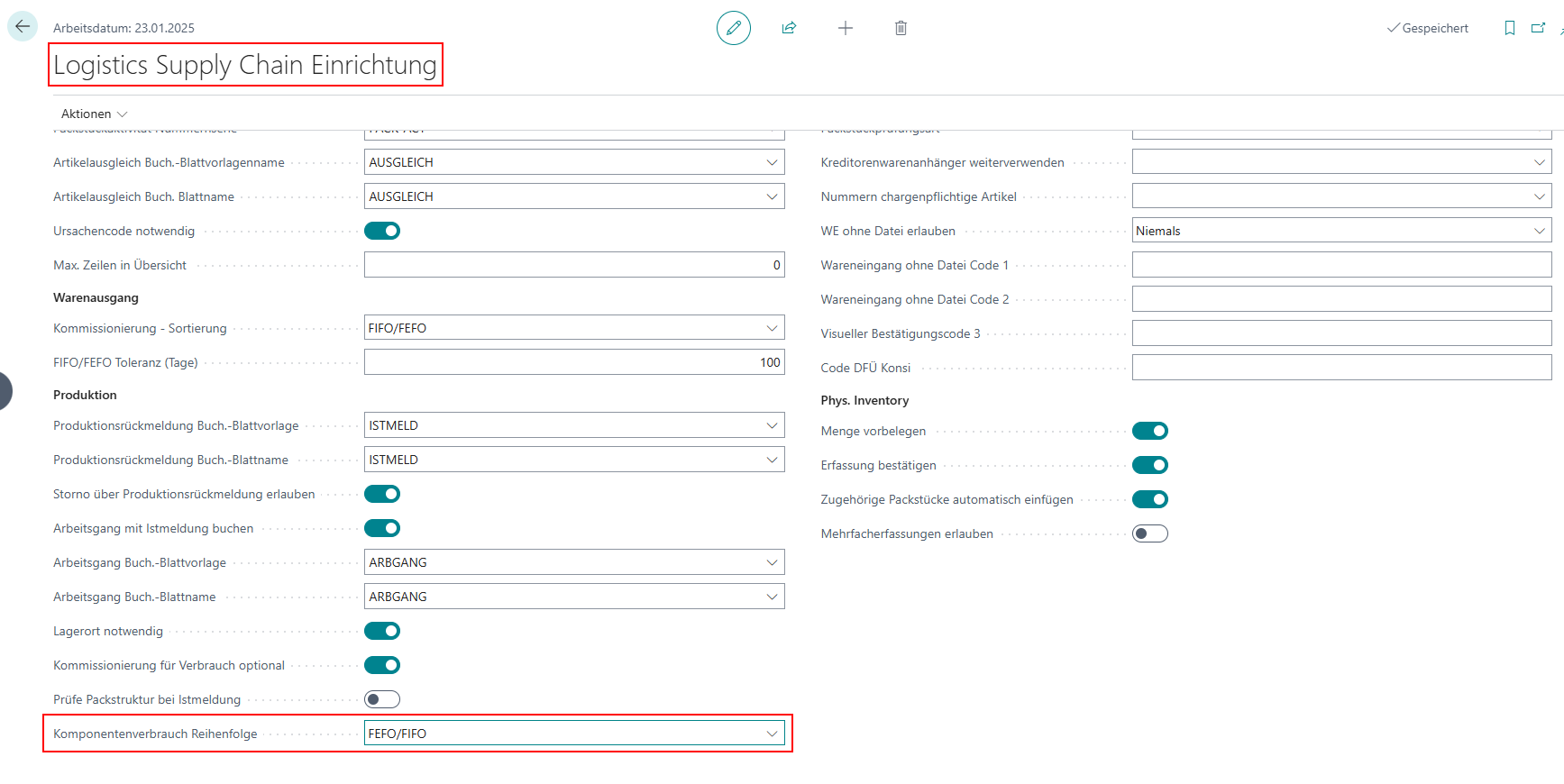Click the Logistics Supply Chain Einrichtung title
The height and width of the screenshot is (784, 1564).
pos(245,65)
